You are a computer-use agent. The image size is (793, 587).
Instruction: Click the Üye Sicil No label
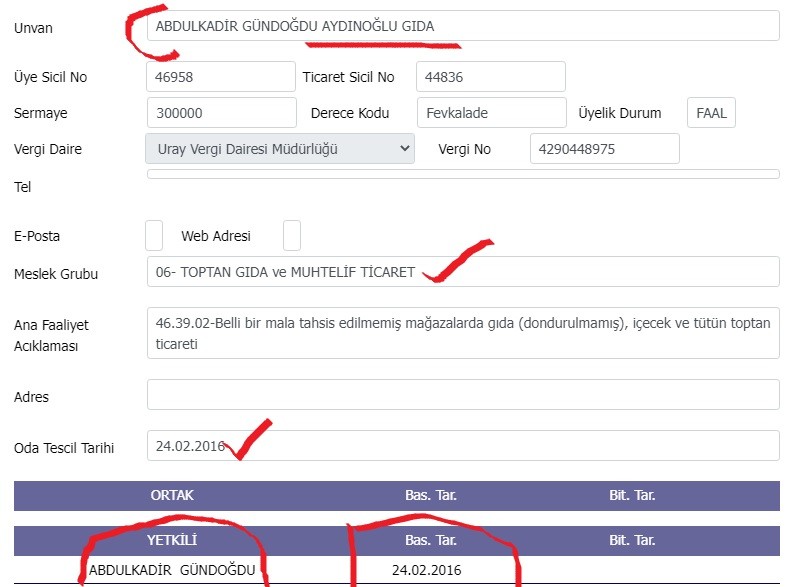pyautogui.click(x=51, y=77)
